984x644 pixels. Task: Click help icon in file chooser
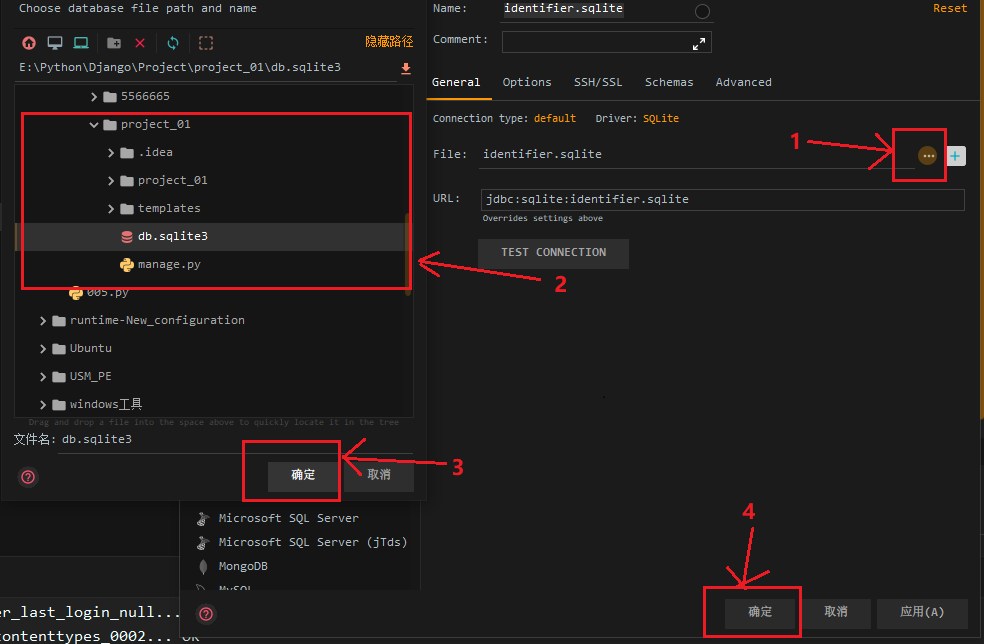(x=28, y=477)
